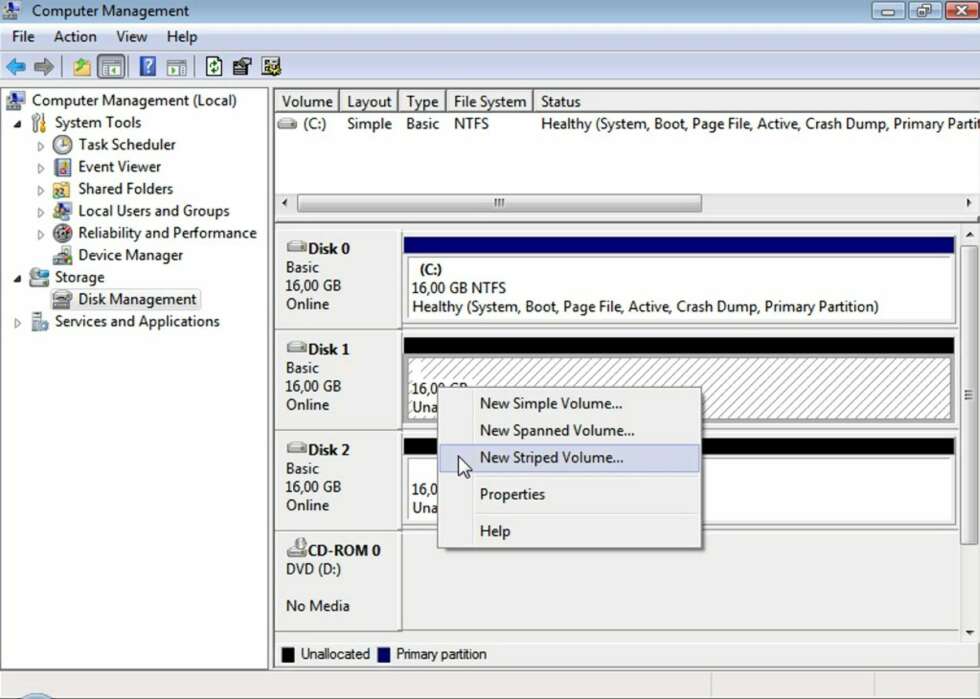
Task: Click the disk view scroll up arrow
Action: click(969, 234)
